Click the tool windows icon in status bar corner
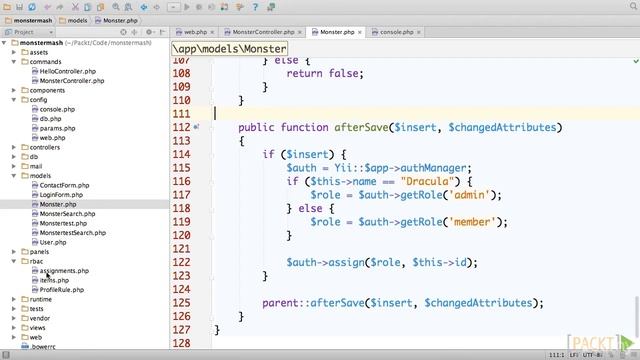Image resolution: width=640 pixels, height=360 pixels. pyautogui.click(x=6, y=355)
